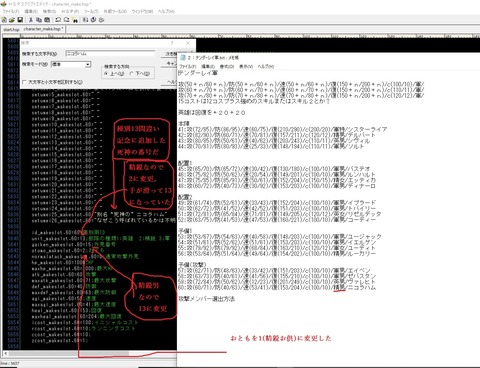Click Notepad line 53 ending ユージャック

coord(280,237)
